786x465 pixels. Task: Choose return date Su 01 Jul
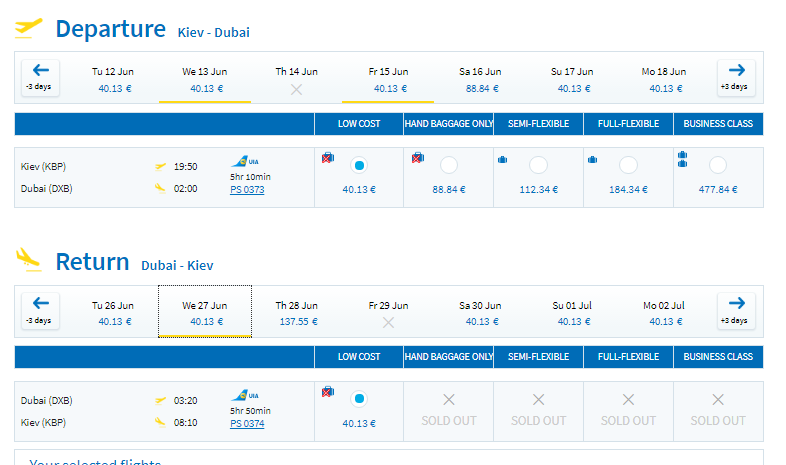572,313
